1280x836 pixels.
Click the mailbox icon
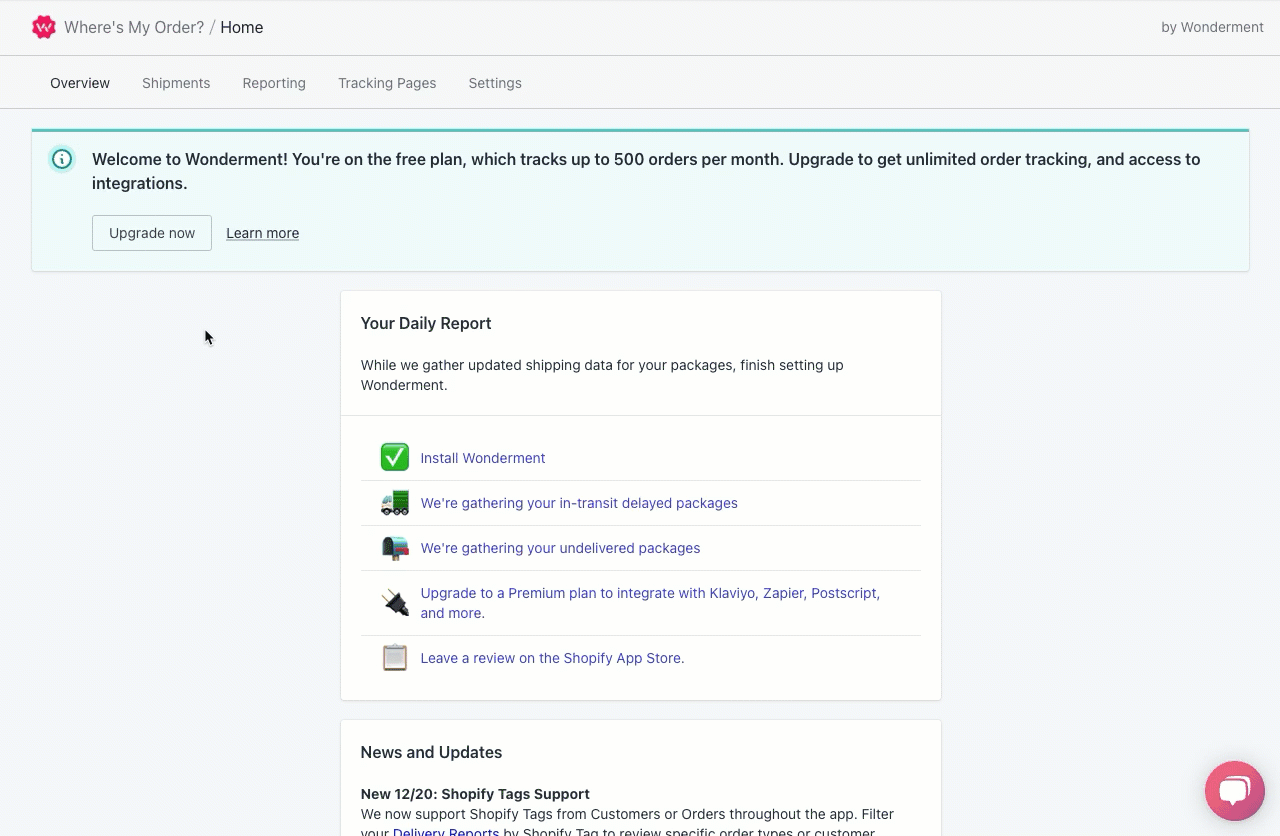tap(395, 548)
